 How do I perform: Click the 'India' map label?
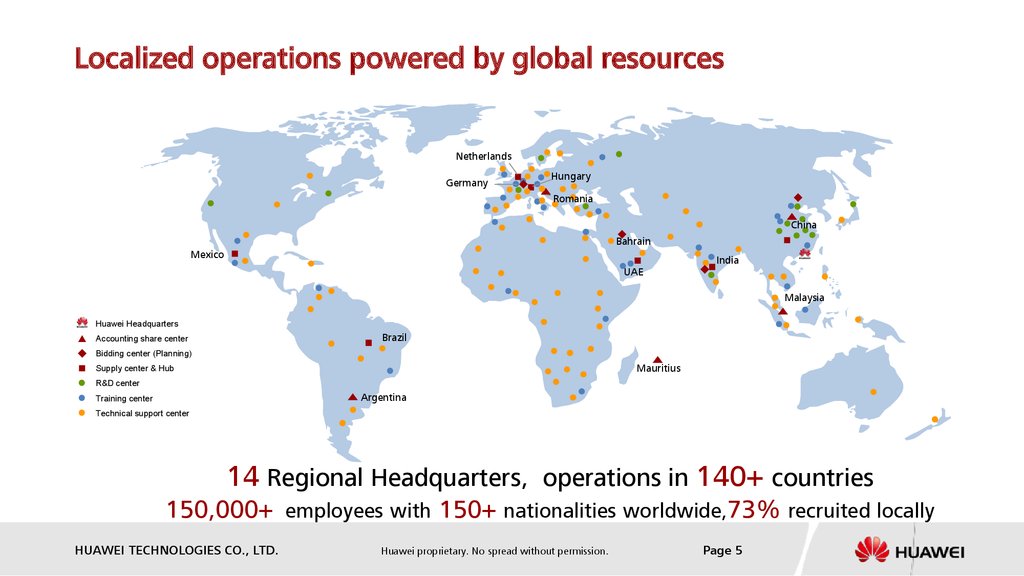click(728, 260)
